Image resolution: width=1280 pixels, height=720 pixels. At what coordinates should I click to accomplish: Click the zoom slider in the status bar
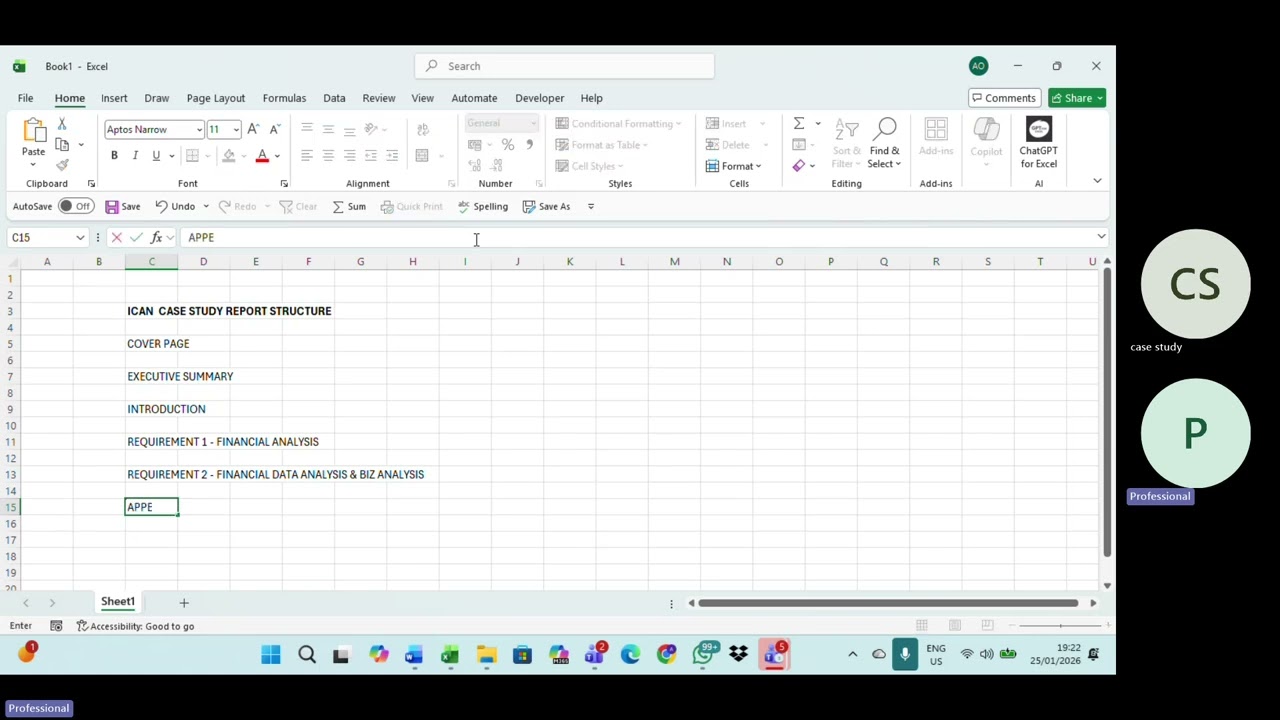[x=1060, y=625]
